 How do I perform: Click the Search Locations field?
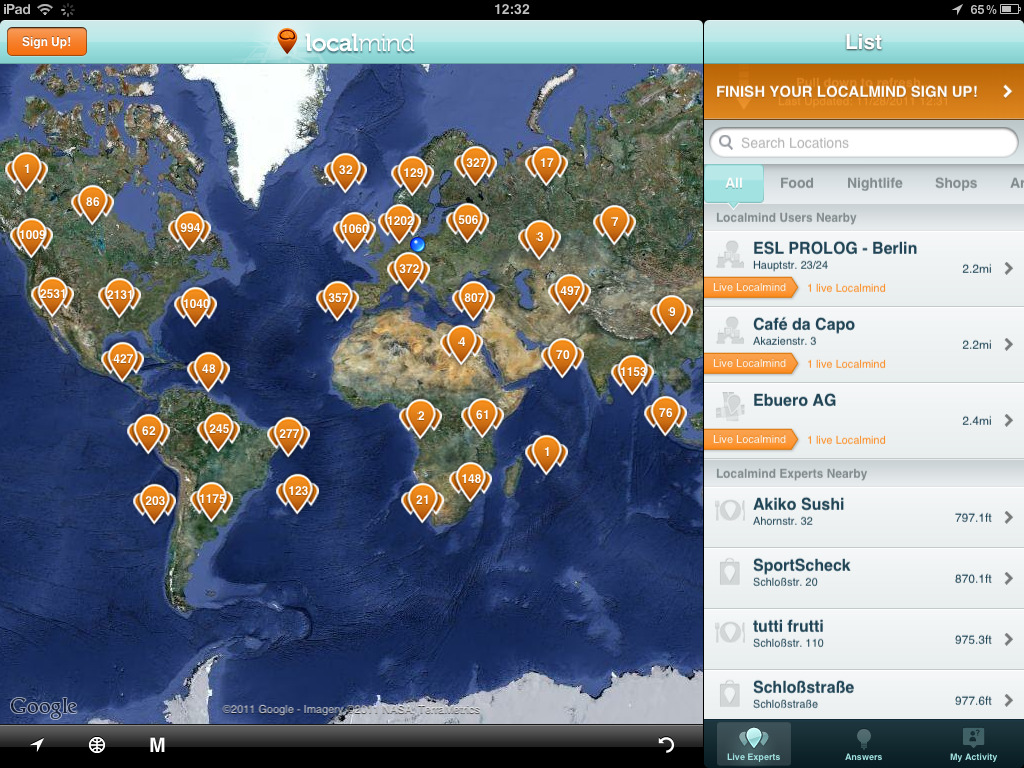(x=863, y=142)
